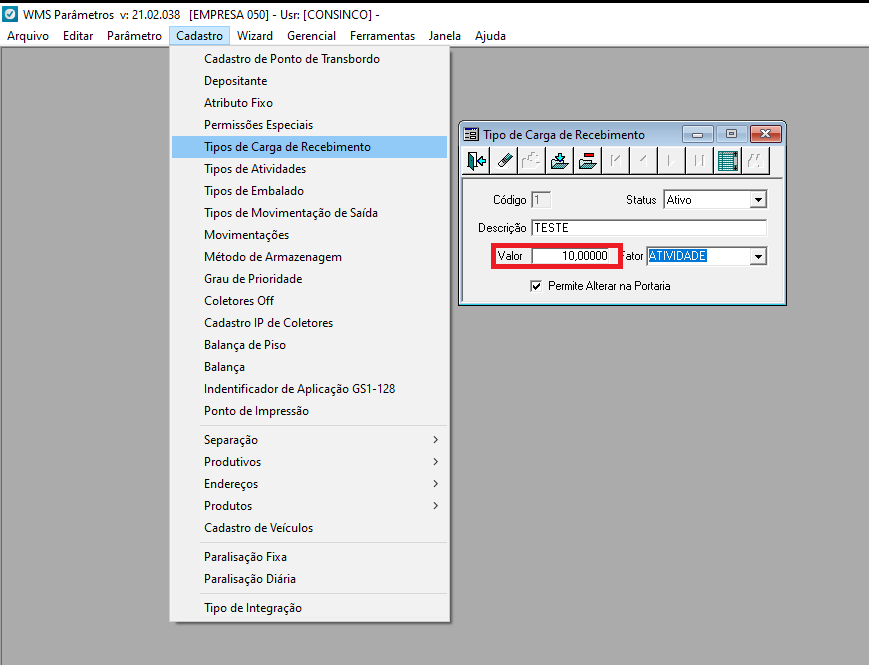Minimize the Tipo de Carga de Recebimento window
871x667 pixels.
tap(698, 134)
